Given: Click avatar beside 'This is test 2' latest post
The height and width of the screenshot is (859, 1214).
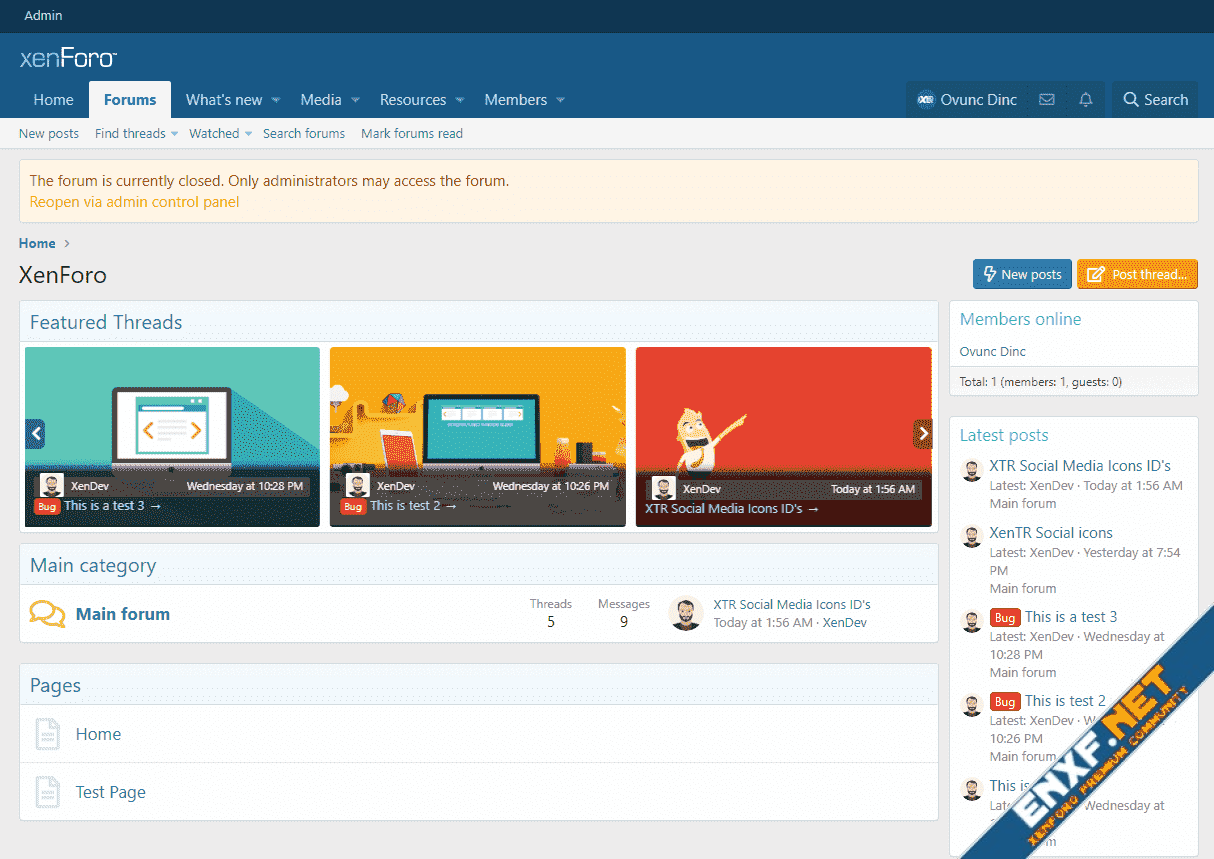Looking at the screenshot, I should click(x=972, y=705).
